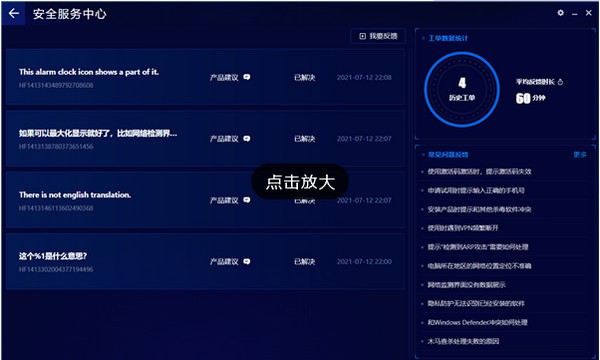
Task: Open FAQ about ARP attack handling
Action: [x=478, y=247]
